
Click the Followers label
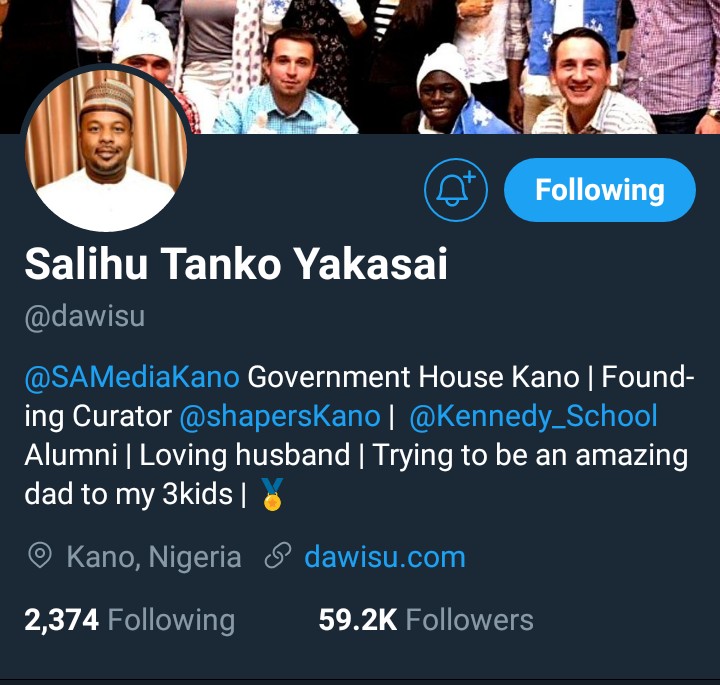point(469,620)
